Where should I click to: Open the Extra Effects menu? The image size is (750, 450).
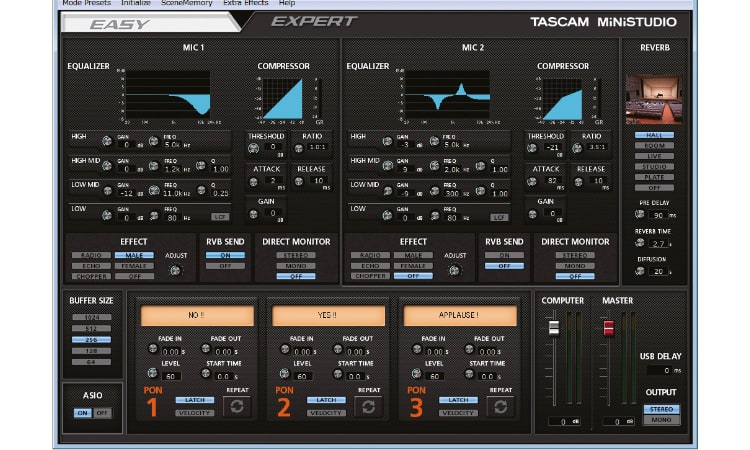[246, 3]
